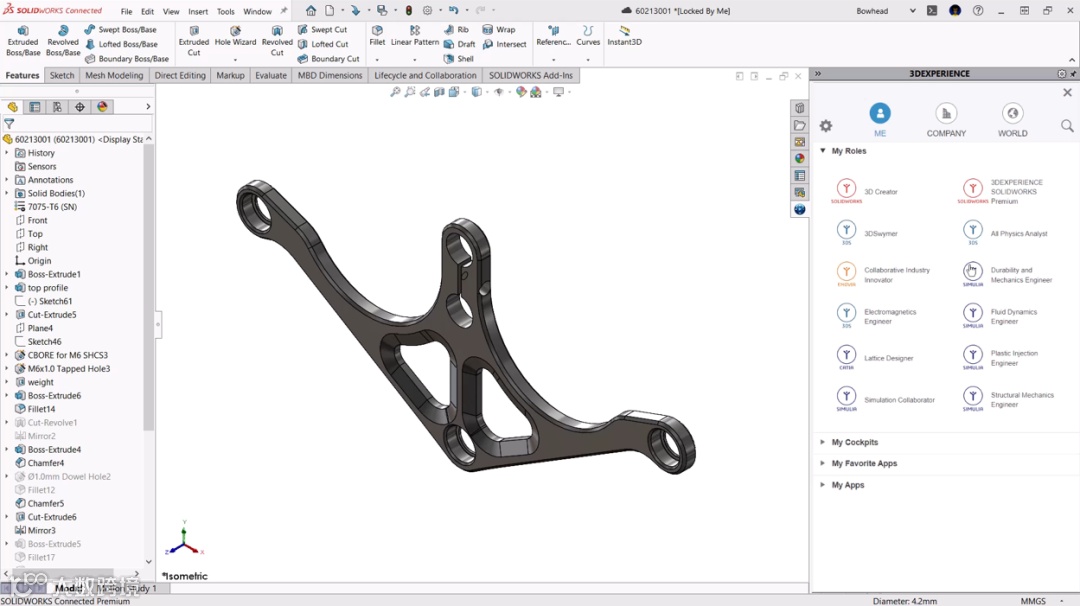Open 3DEXPERIENCE settings gear
The width and height of the screenshot is (1080, 606).
tap(826, 125)
